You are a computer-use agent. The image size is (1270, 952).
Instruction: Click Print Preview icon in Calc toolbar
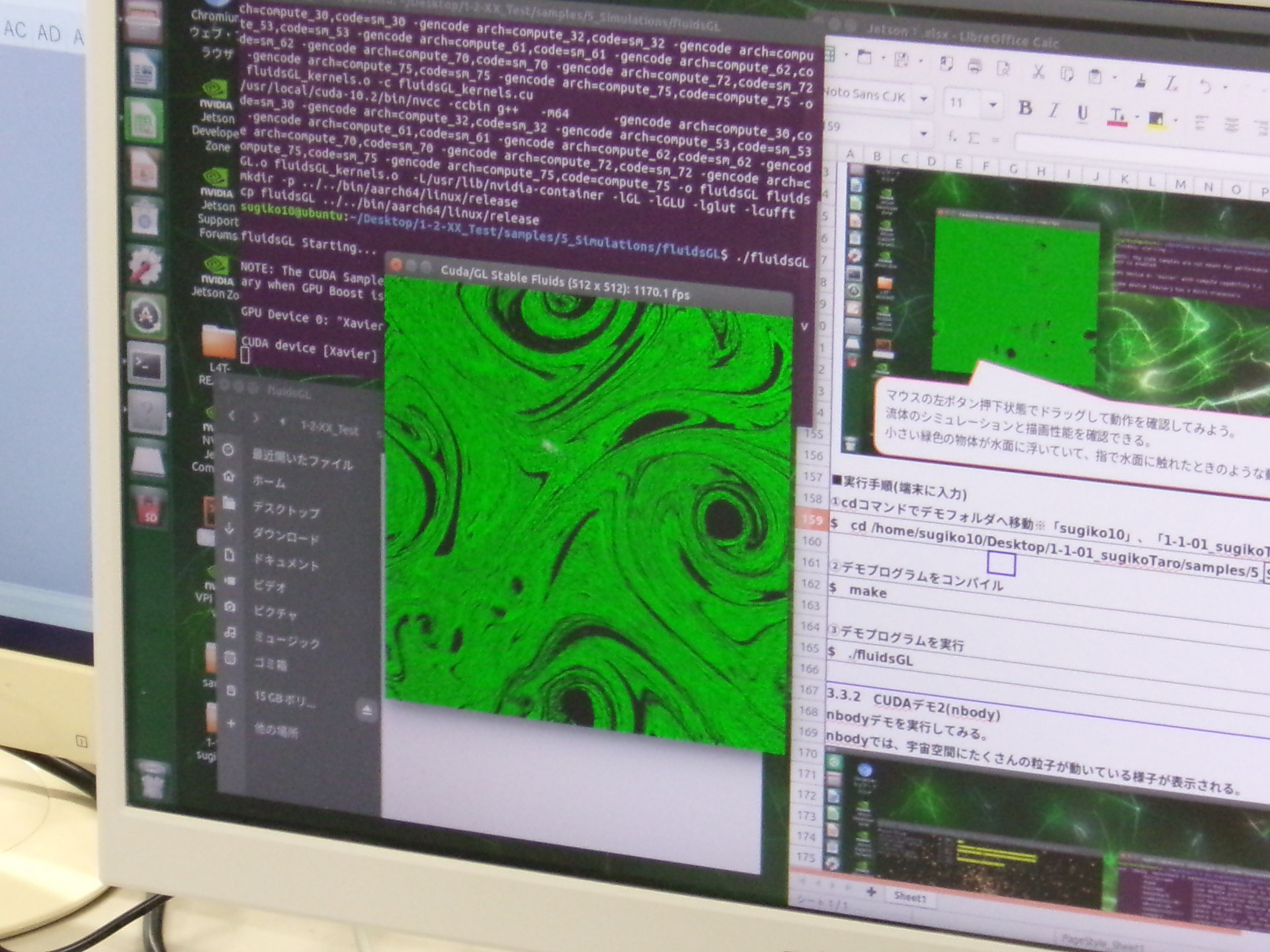1003,67
